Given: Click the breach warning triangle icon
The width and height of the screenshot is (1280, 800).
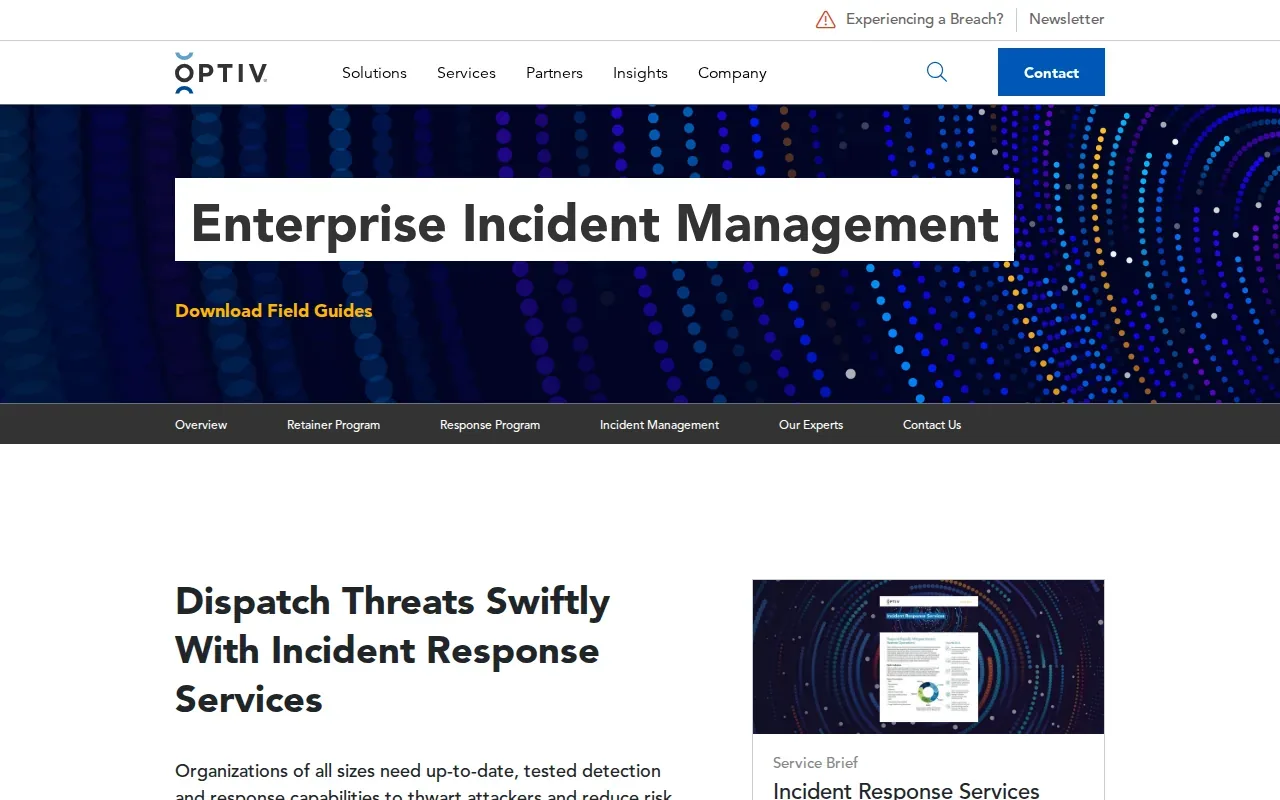Looking at the screenshot, I should click(x=825, y=19).
